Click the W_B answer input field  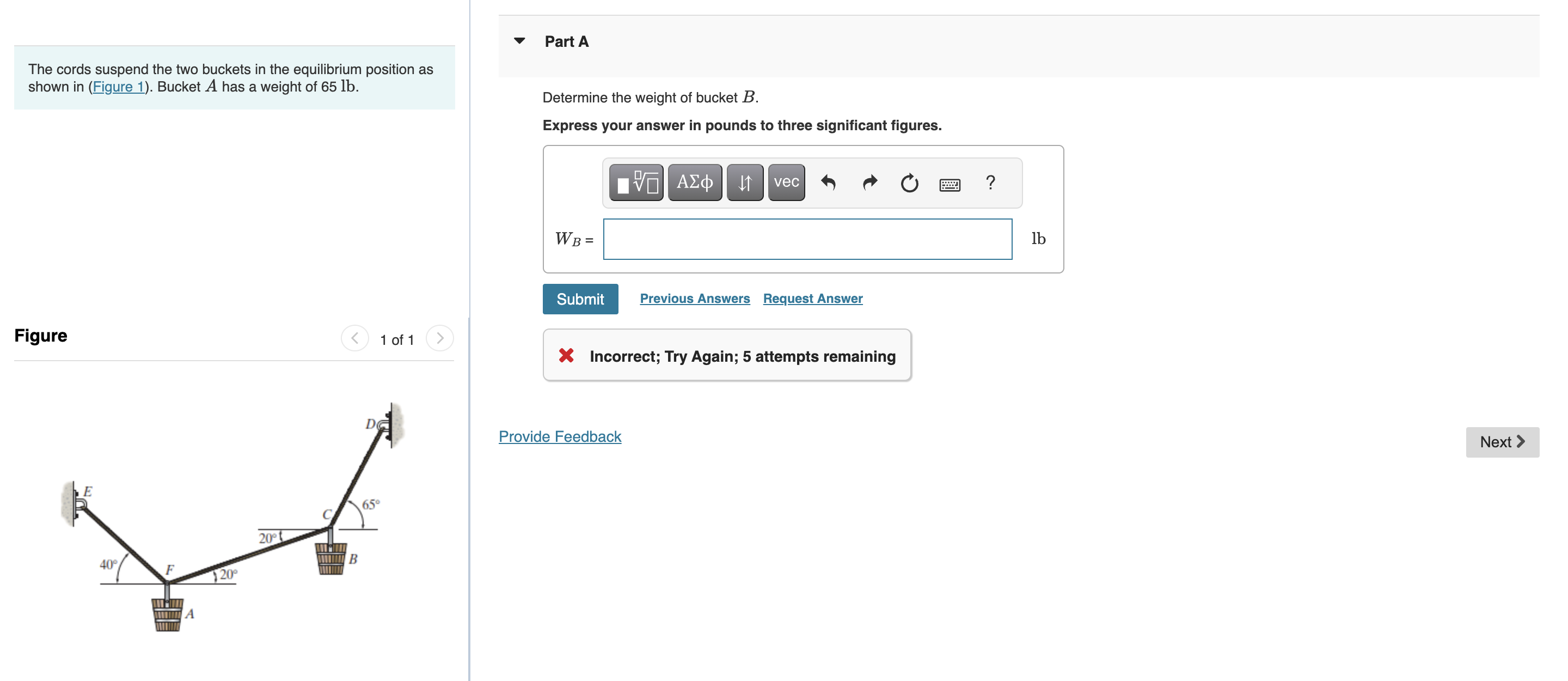(x=807, y=239)
